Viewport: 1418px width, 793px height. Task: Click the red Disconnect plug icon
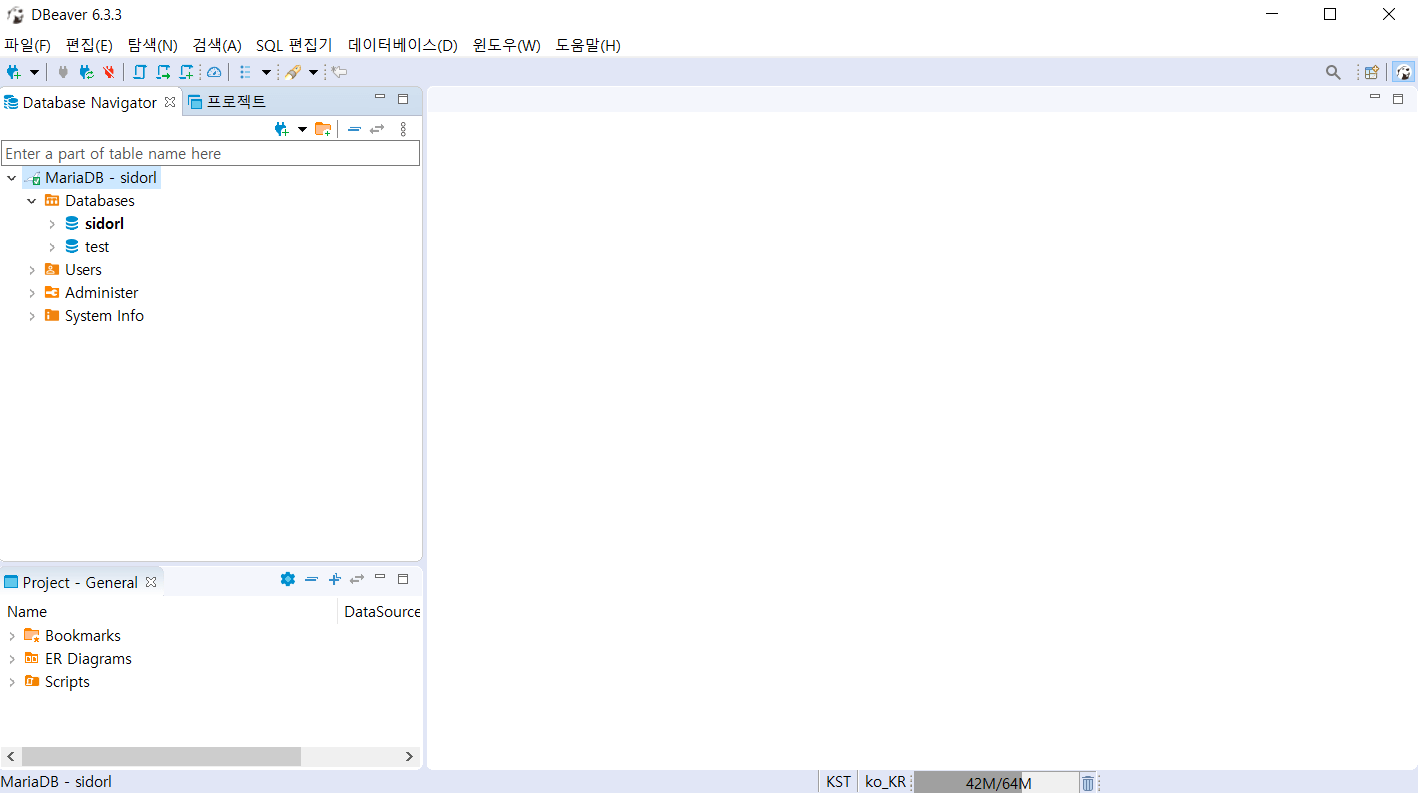pyautogui.click(x=109, y=72)
